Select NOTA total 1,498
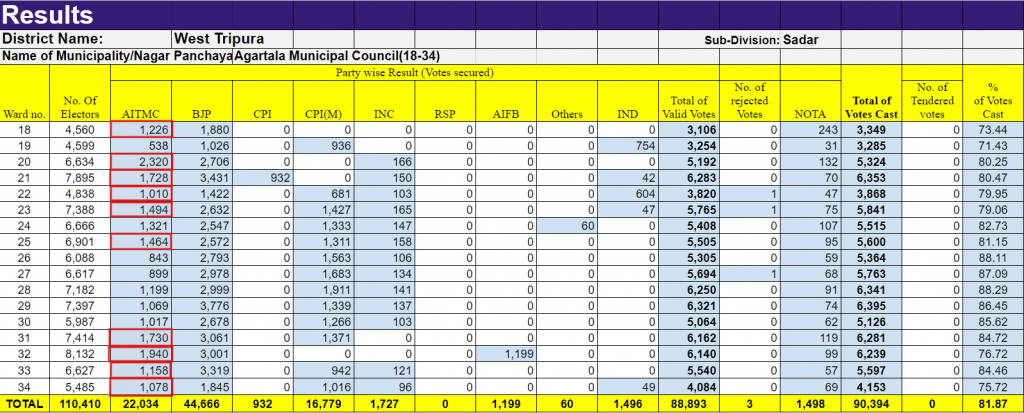Image resolution: width=1024 pixels, height=413 pixels. pyautogui.click(x=810, y=405)
